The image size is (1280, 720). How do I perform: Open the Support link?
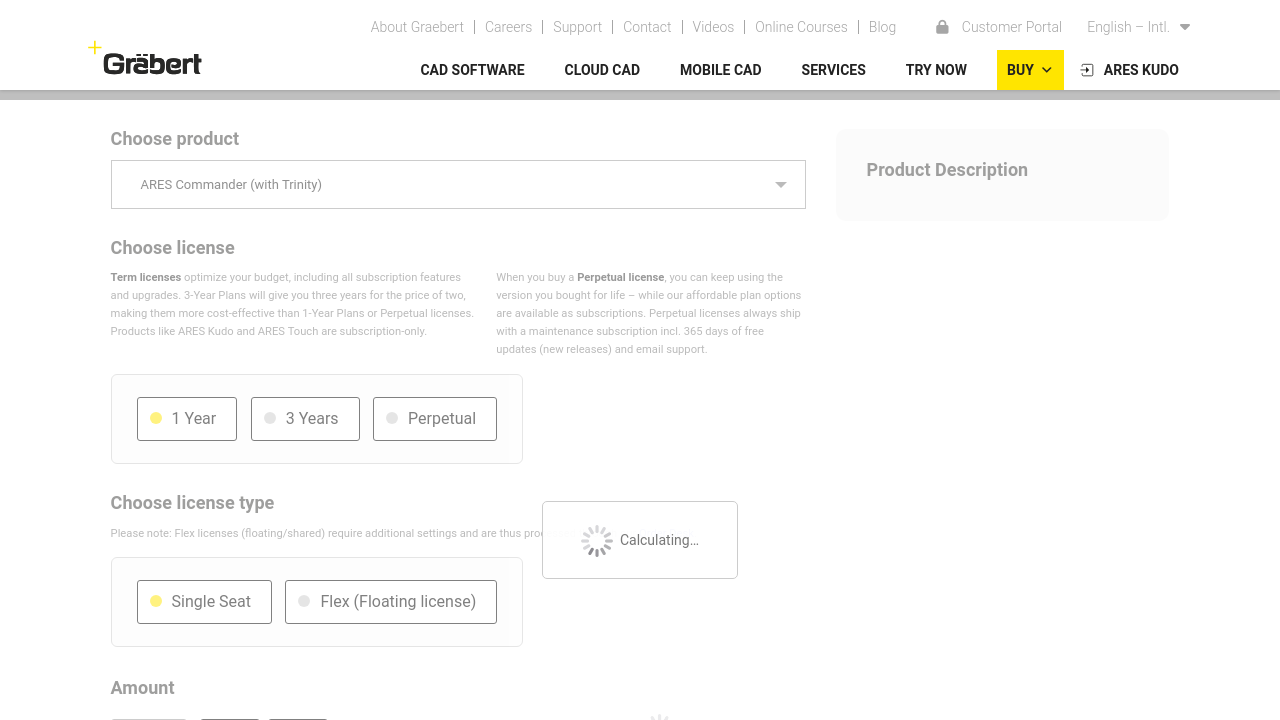tap(577, 27)
